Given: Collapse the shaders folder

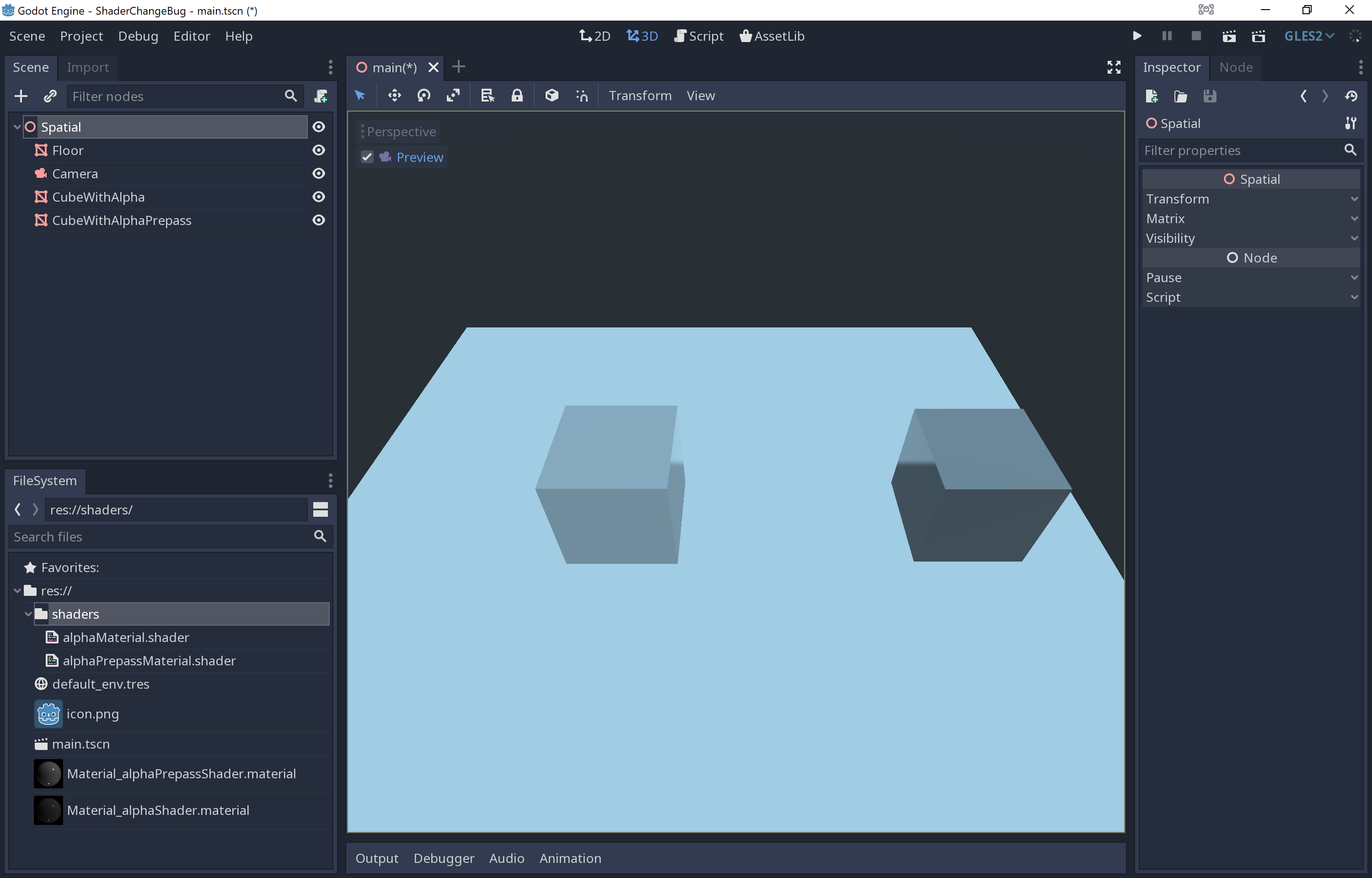Looking at the screenshot, I should (28, 614).
